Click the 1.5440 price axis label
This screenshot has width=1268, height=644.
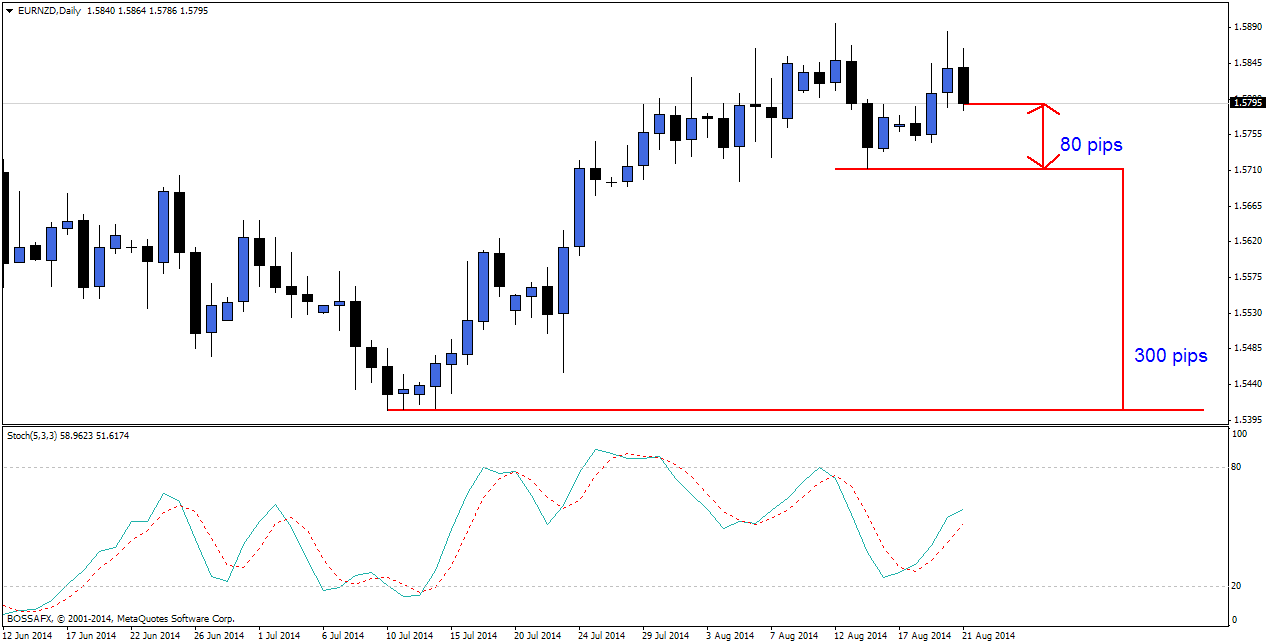tap(1246, 384)
